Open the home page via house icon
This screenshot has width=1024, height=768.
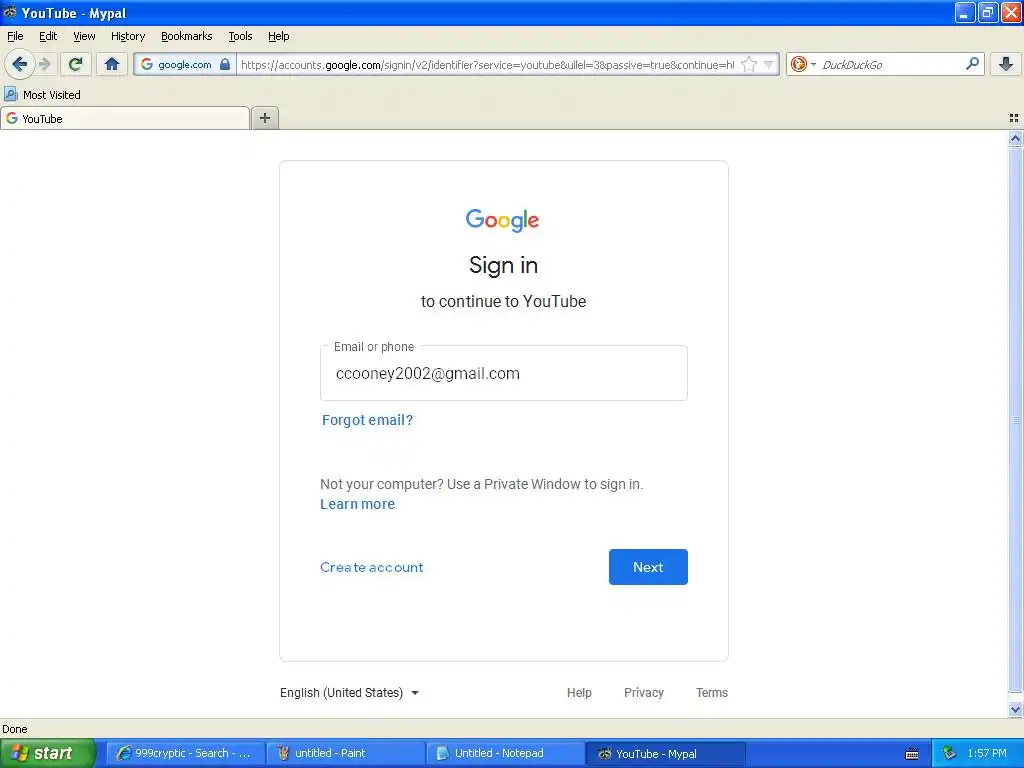(x=112, y=64)
